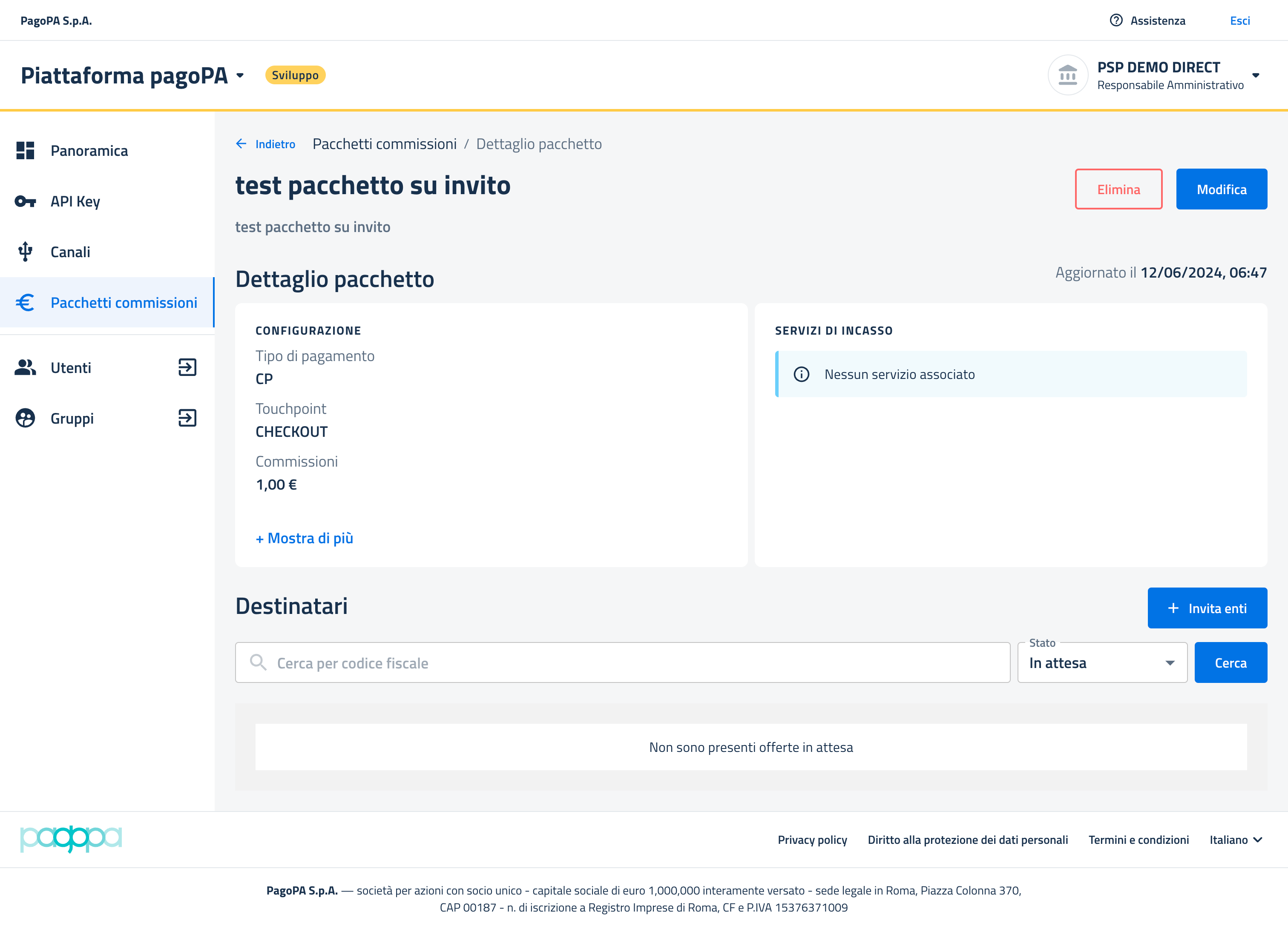Click the API Key key icon

[25, 201]
